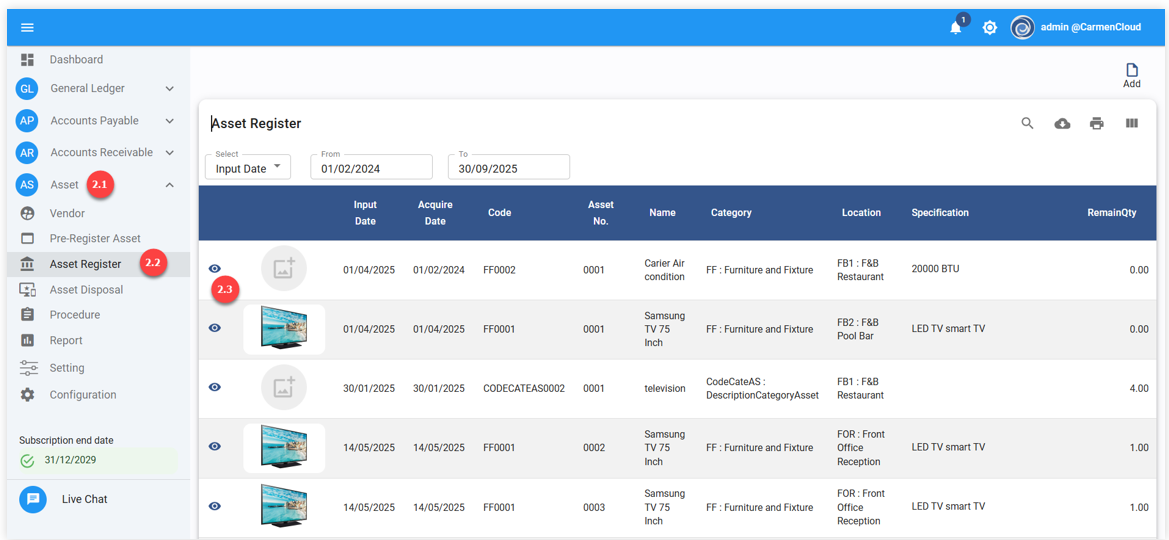Open the Input Date select dropdown
The height and width of the screenshot is (540, 1169).
pyautogui.click(x=248, y=168)
